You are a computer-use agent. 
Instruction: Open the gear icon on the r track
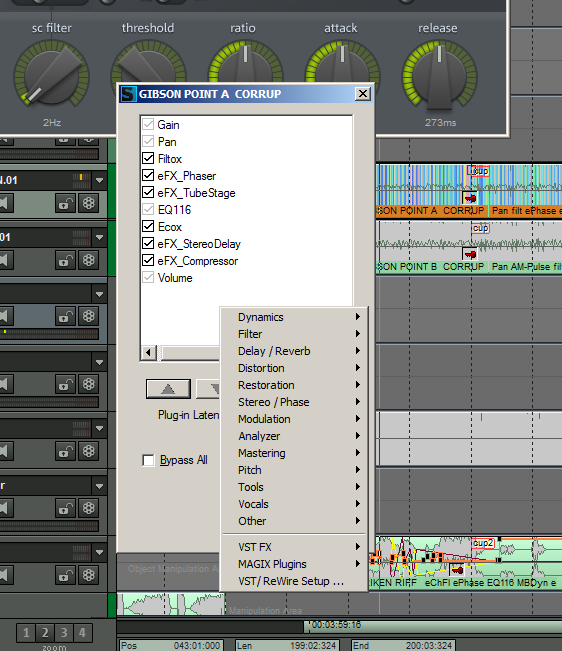[x=88, y=508]
